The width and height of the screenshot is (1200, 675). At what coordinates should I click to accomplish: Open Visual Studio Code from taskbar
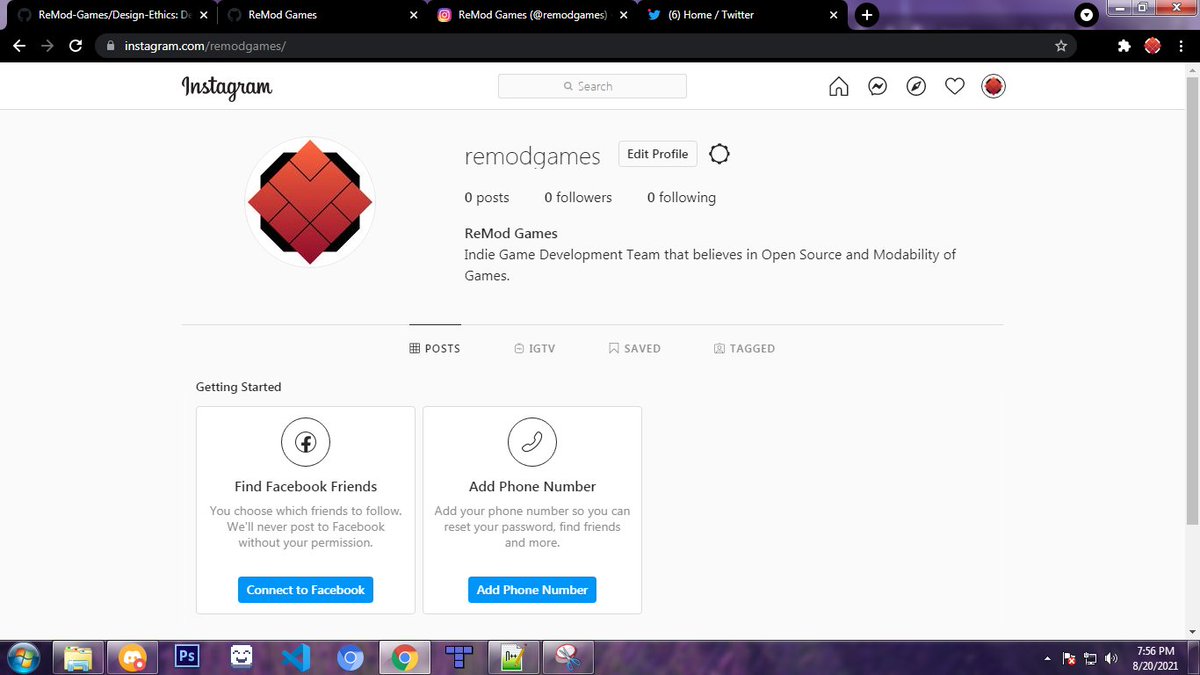click(296, 657)
